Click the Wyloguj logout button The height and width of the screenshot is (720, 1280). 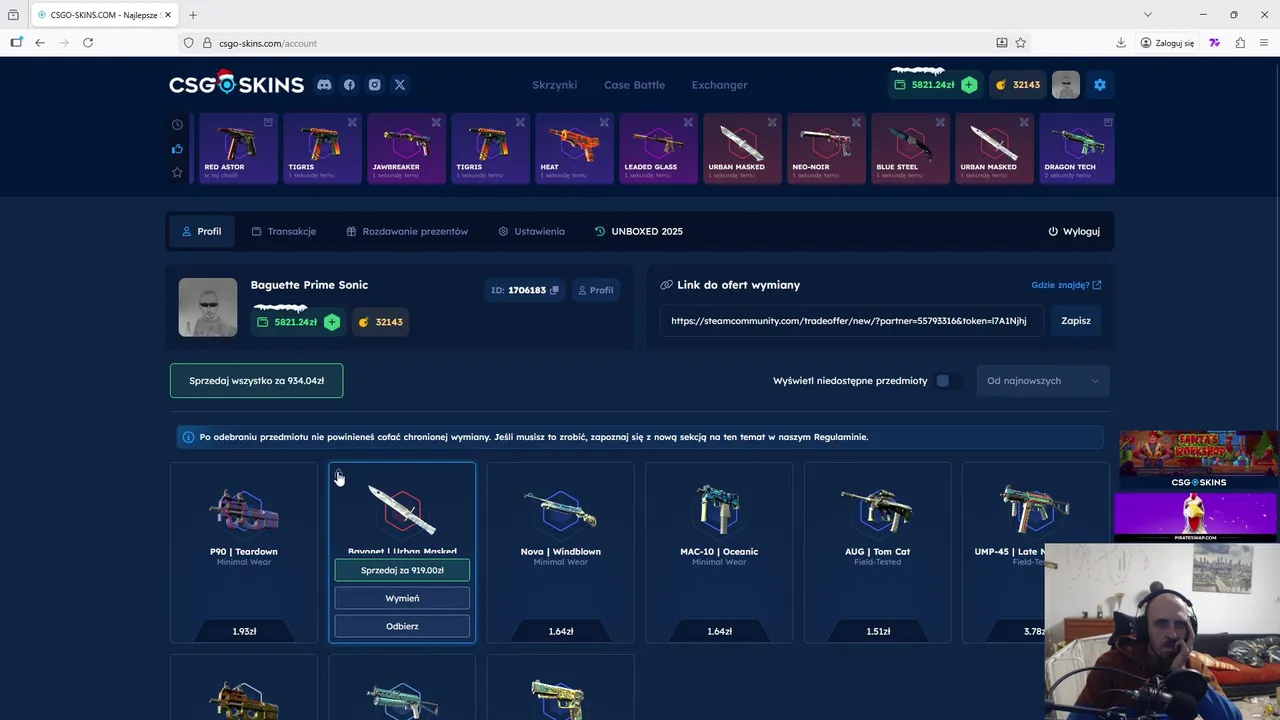coord(1074,231)
